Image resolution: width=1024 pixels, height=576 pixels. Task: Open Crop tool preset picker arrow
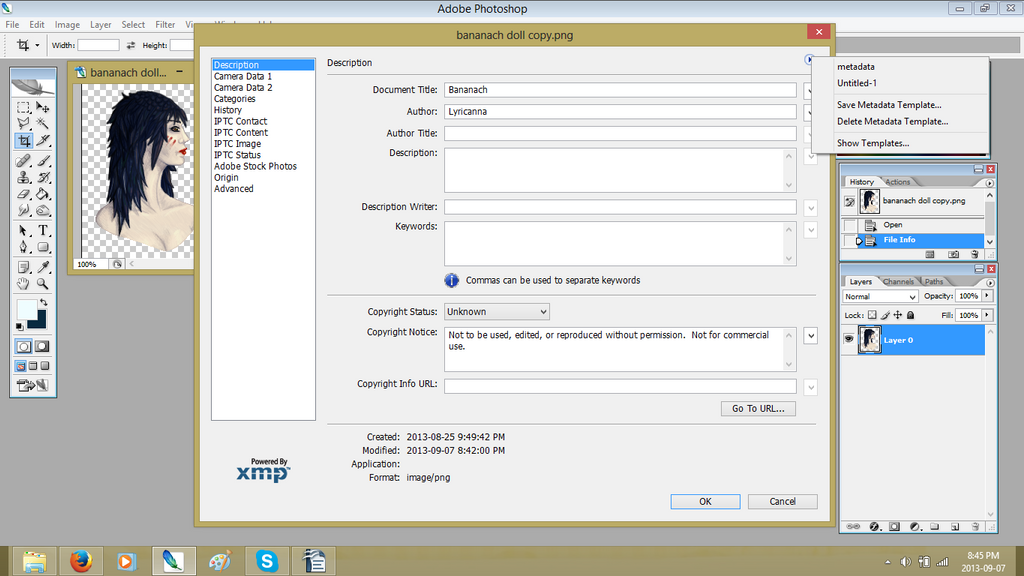(x=37, y=45)
